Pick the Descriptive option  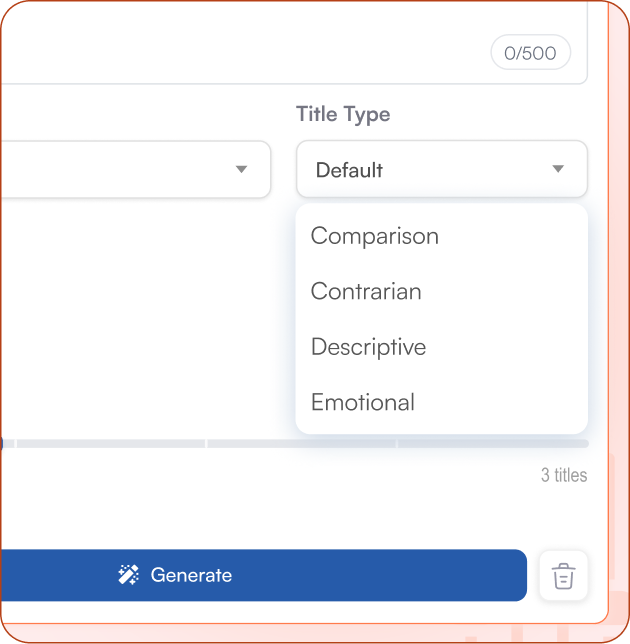click(x=368, y=347)
